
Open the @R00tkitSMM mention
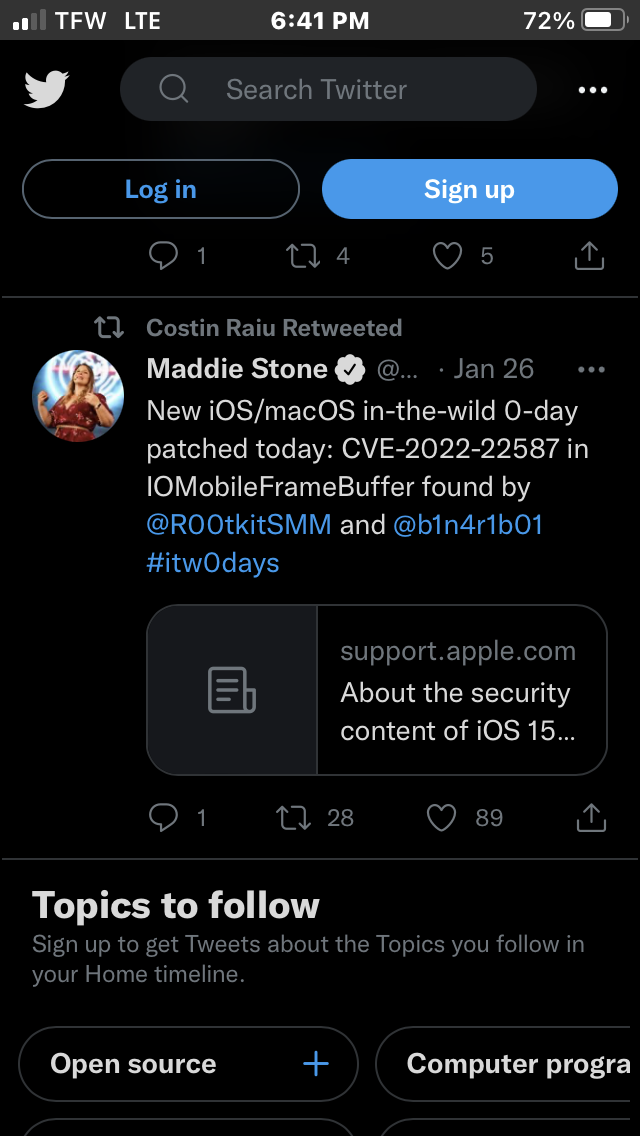[239, 525]
